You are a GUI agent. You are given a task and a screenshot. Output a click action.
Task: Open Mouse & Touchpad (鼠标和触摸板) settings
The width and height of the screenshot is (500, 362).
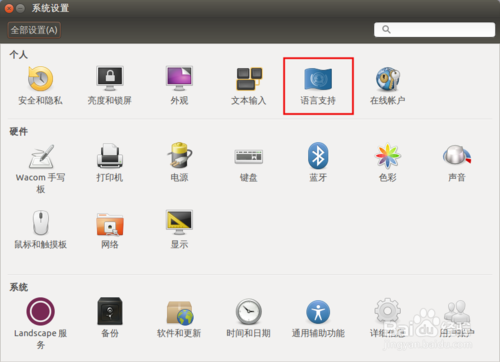click(40, 230)
